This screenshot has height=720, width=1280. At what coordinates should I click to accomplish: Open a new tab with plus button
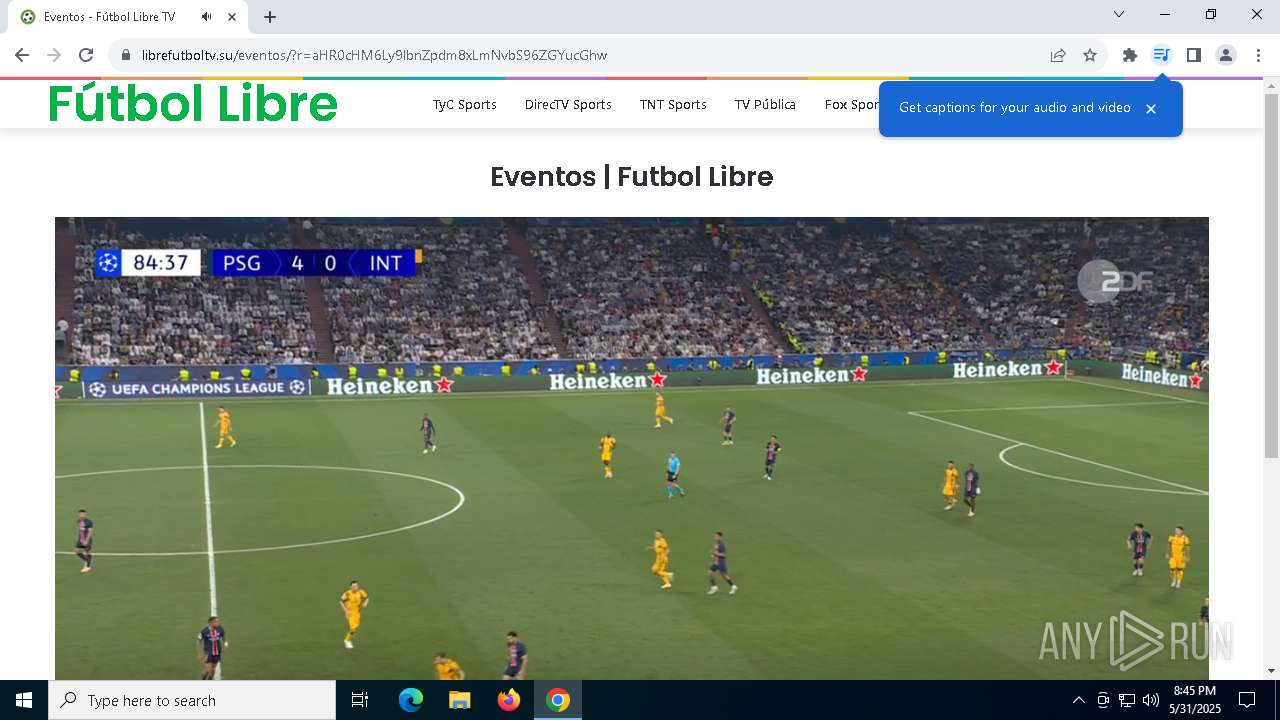point(270,17)
